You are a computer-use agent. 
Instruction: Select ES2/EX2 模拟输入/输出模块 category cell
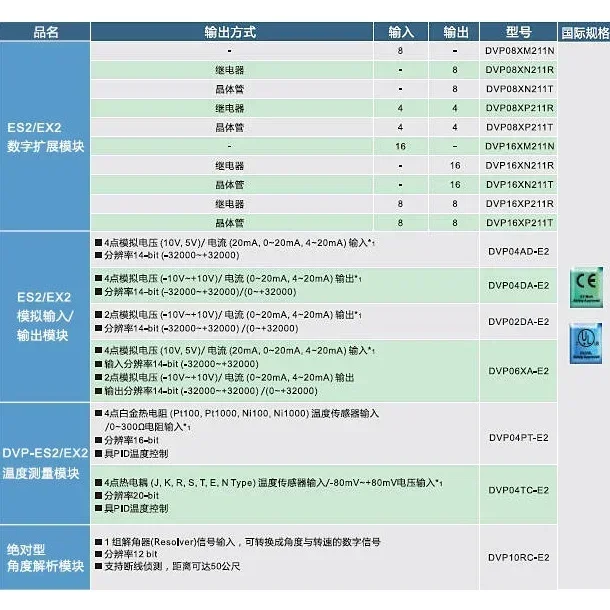(45, 316)
